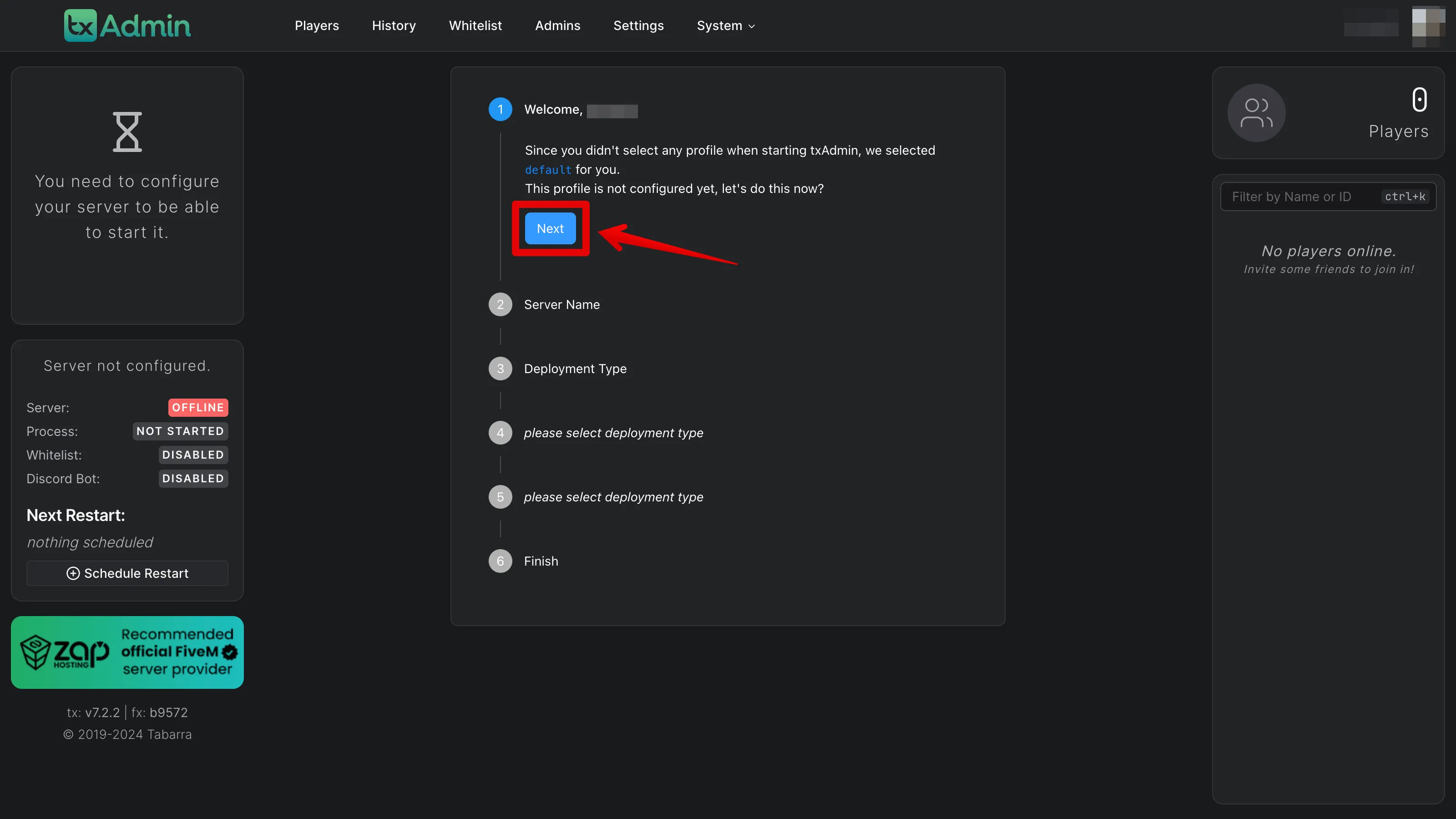This screenshot has width=1456, height=819.
Task: Click the ZAP Hosting recommended provider icon
Action: (127, 652)
